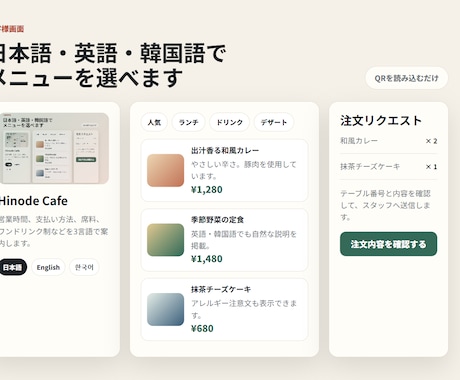This screenshot has height=380, width=460.
Task: Select the 人気 category tab
Action: 154,122
